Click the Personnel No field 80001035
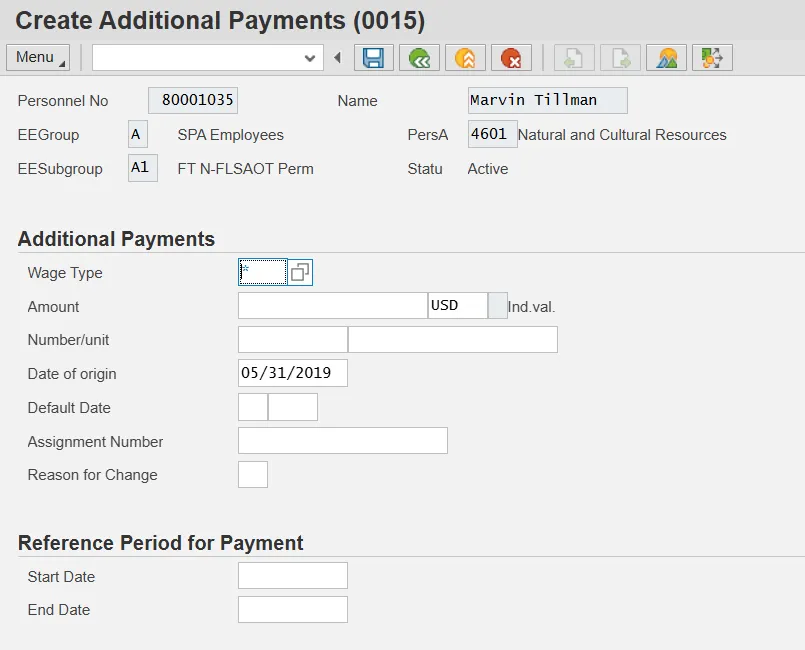 point(193,100)
